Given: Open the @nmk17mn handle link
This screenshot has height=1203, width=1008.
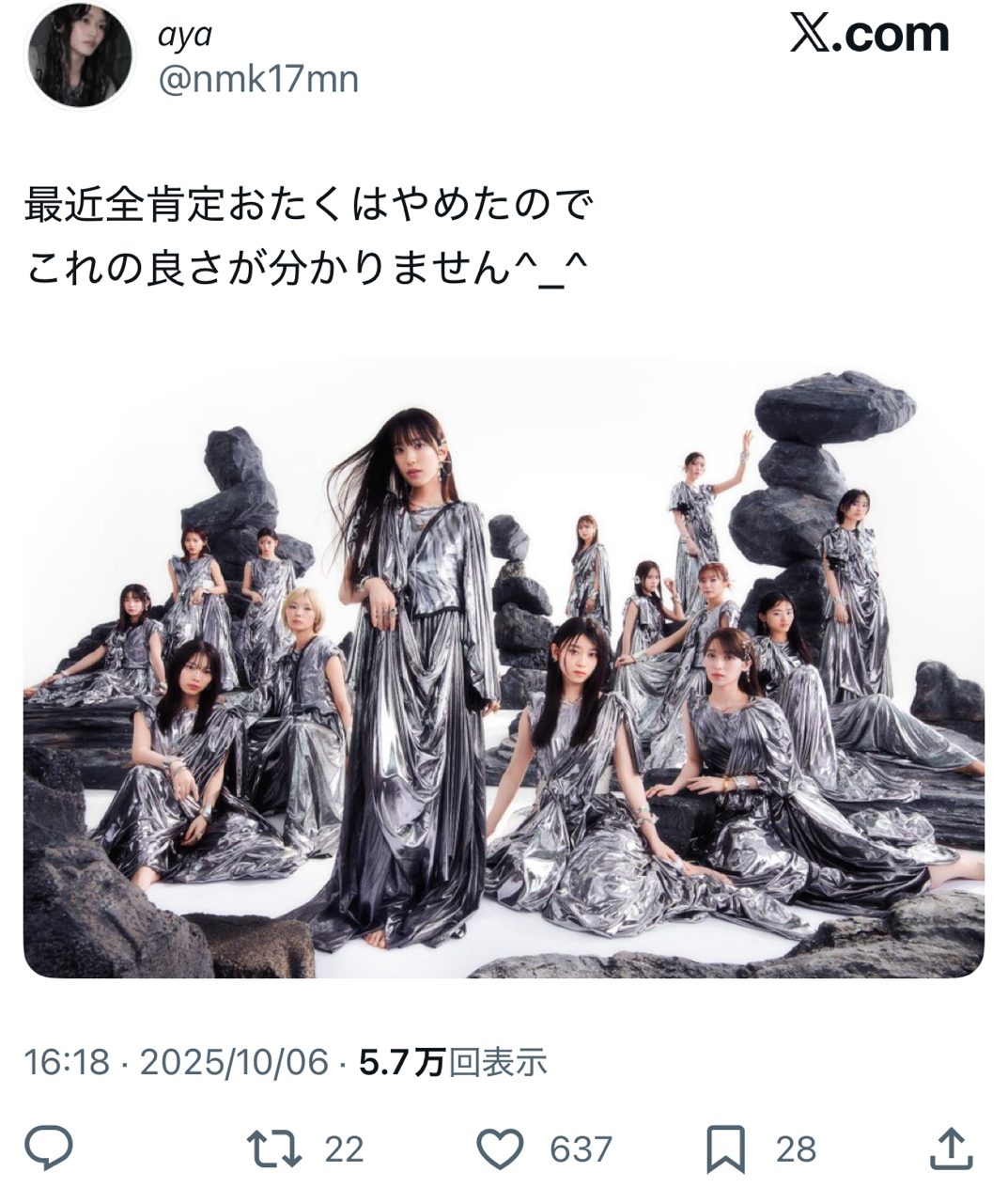Looking at the screenshot, I should 258,79.
